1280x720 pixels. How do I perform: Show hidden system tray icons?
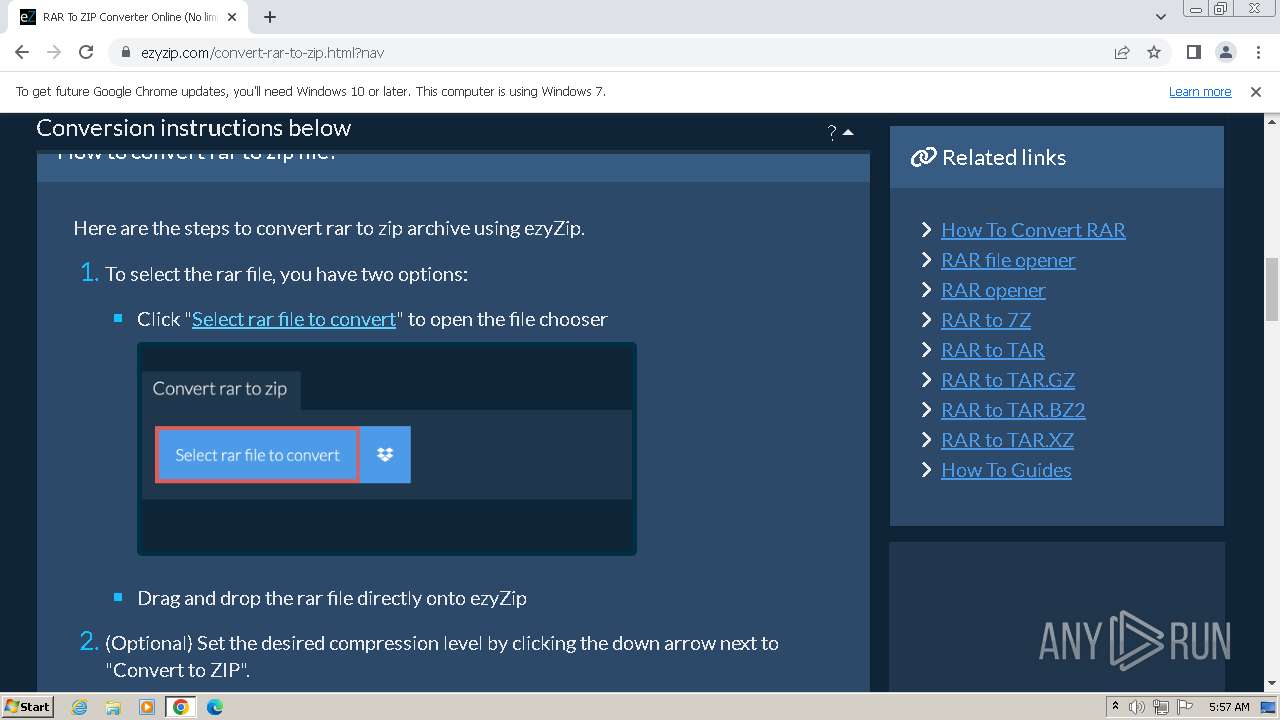point(1115,707)
